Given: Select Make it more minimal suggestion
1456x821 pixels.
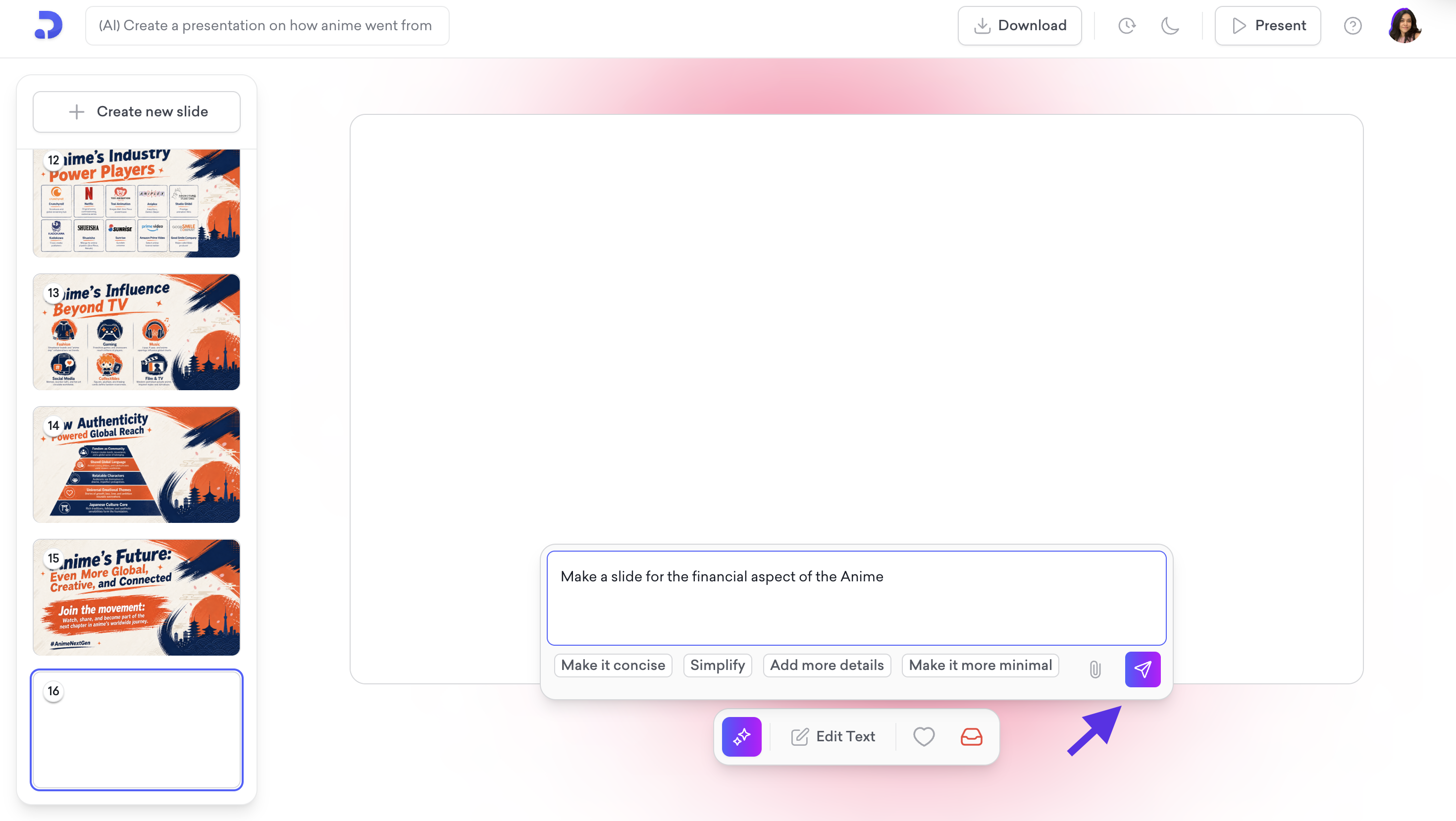Looking at the screenshot, I should [980, 665].
